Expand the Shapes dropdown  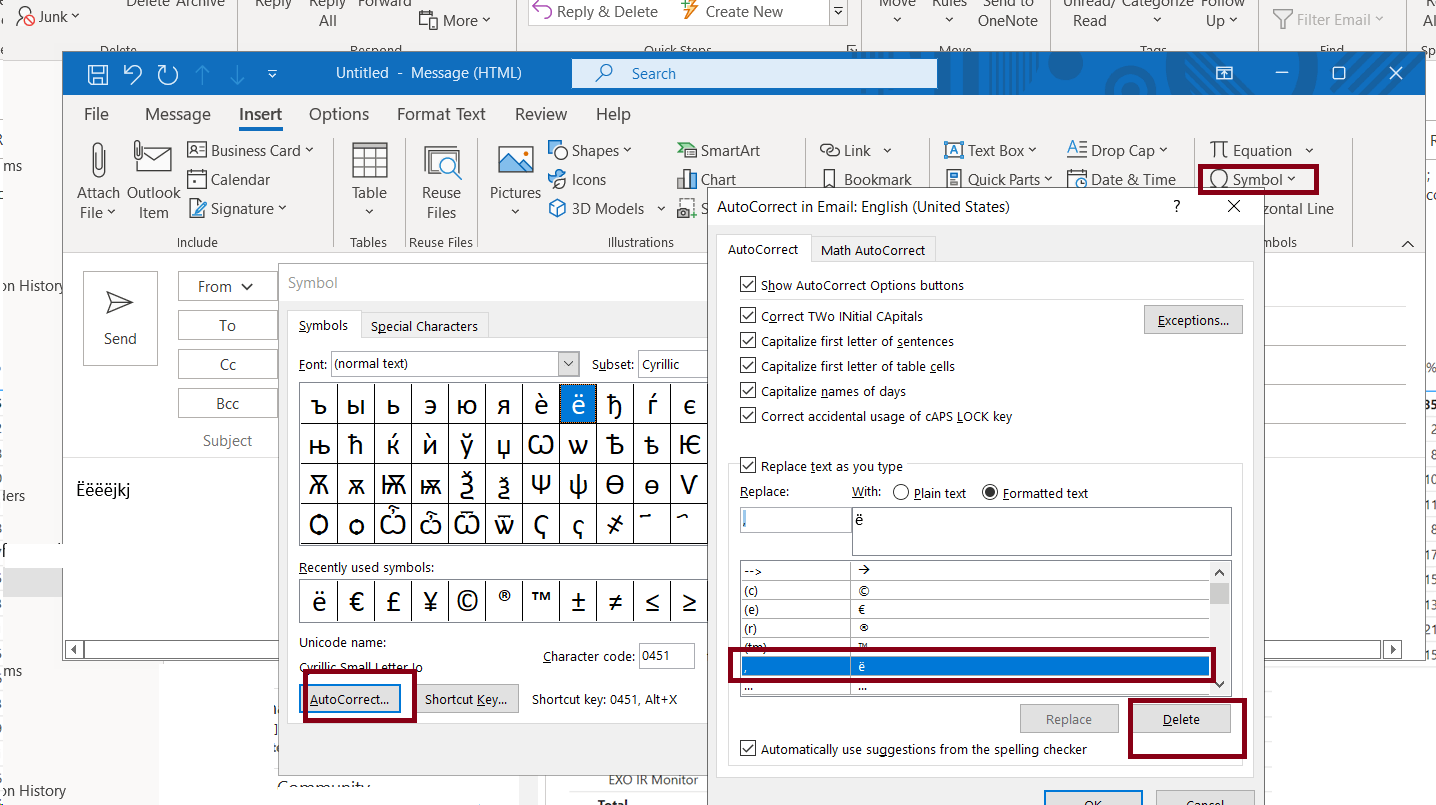[627, 151]
